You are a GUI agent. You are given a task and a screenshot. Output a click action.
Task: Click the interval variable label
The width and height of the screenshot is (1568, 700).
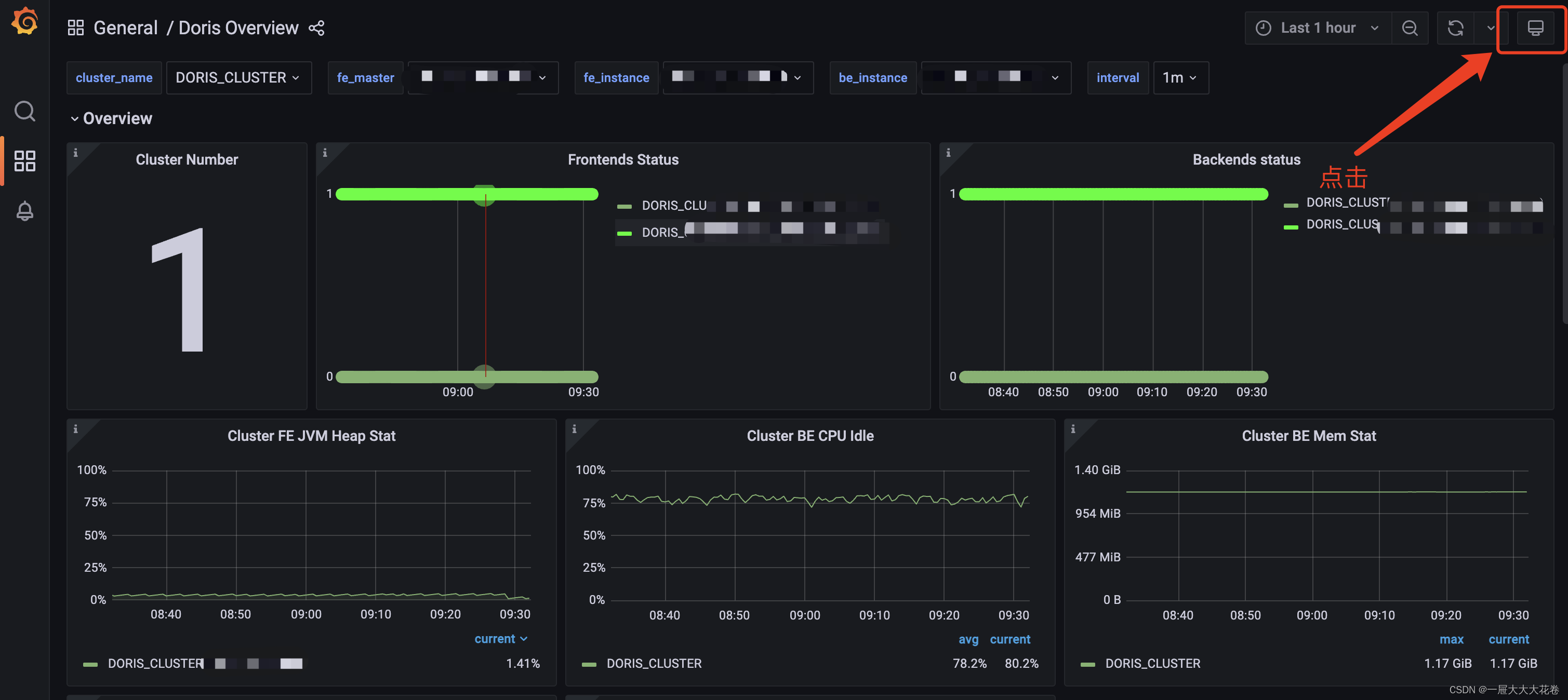click(1118, 78)
